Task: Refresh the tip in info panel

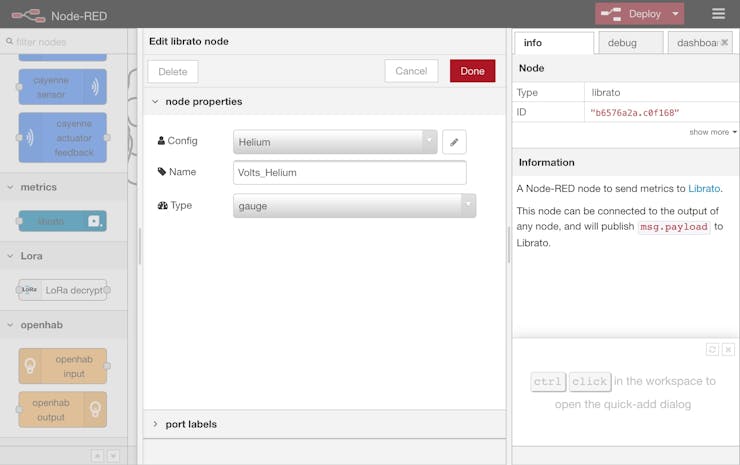Action: pyautogui.click(x=712, y=349)
